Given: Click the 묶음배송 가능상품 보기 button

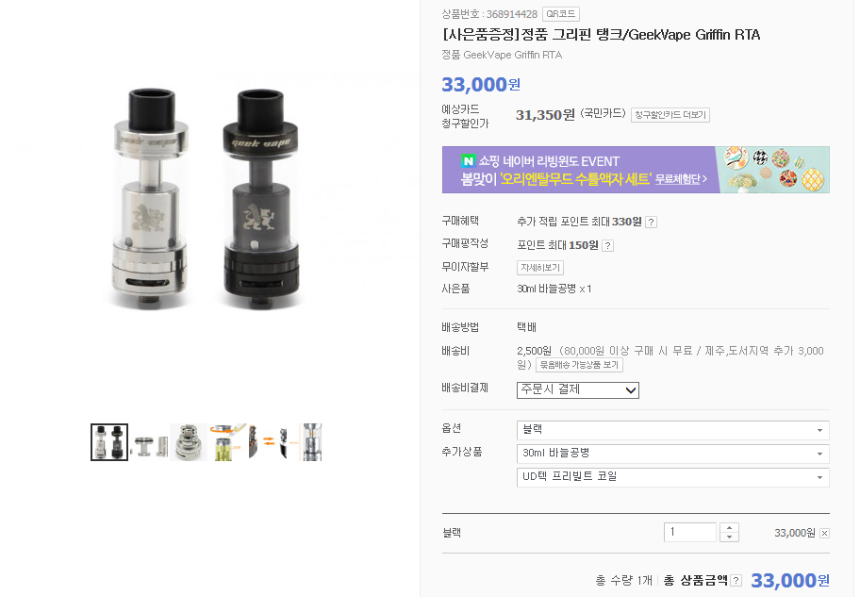Looking at the screenshot, I should pos(579,365).
